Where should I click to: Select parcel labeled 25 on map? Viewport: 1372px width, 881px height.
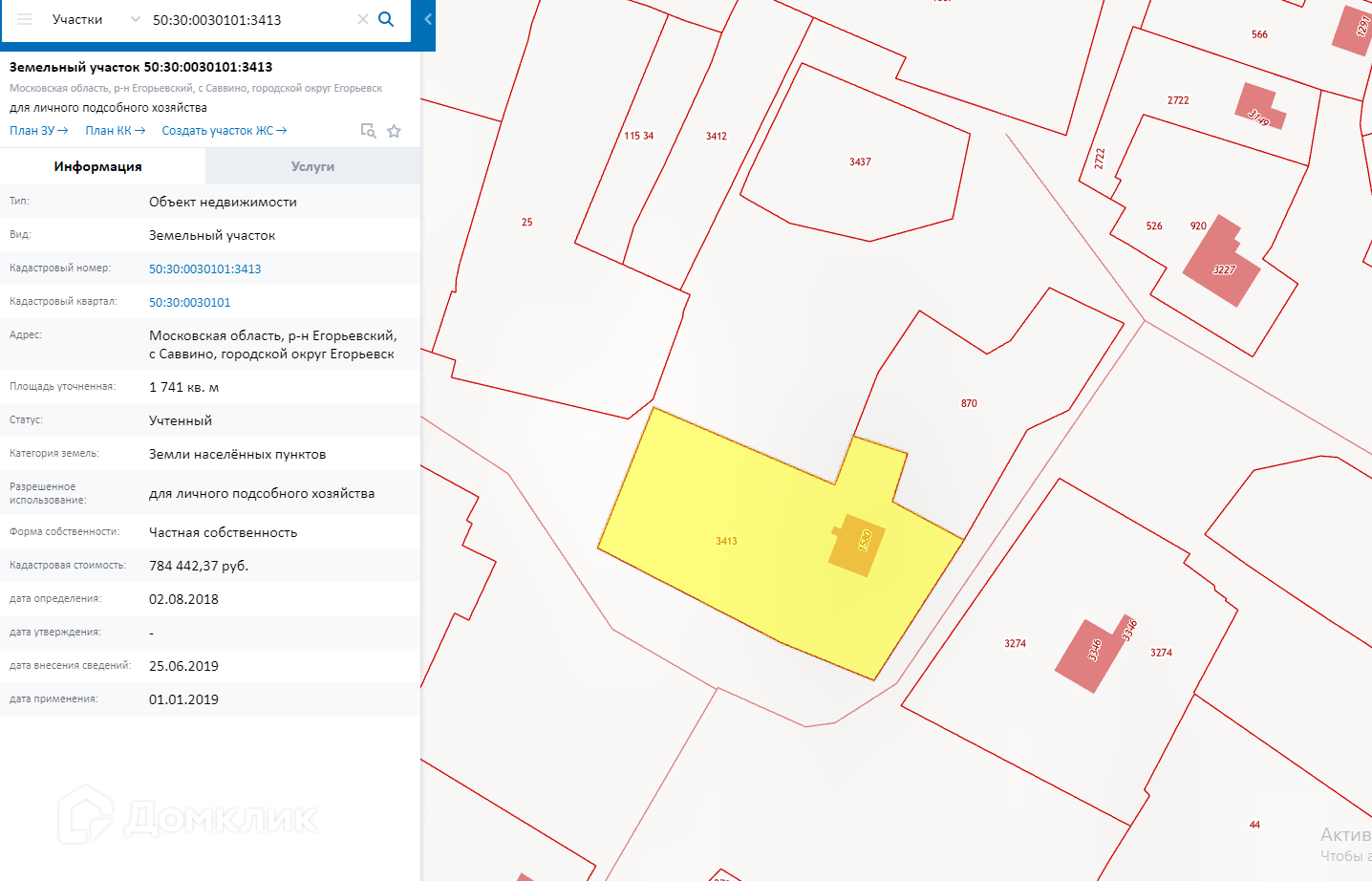(x=526, y=222)
